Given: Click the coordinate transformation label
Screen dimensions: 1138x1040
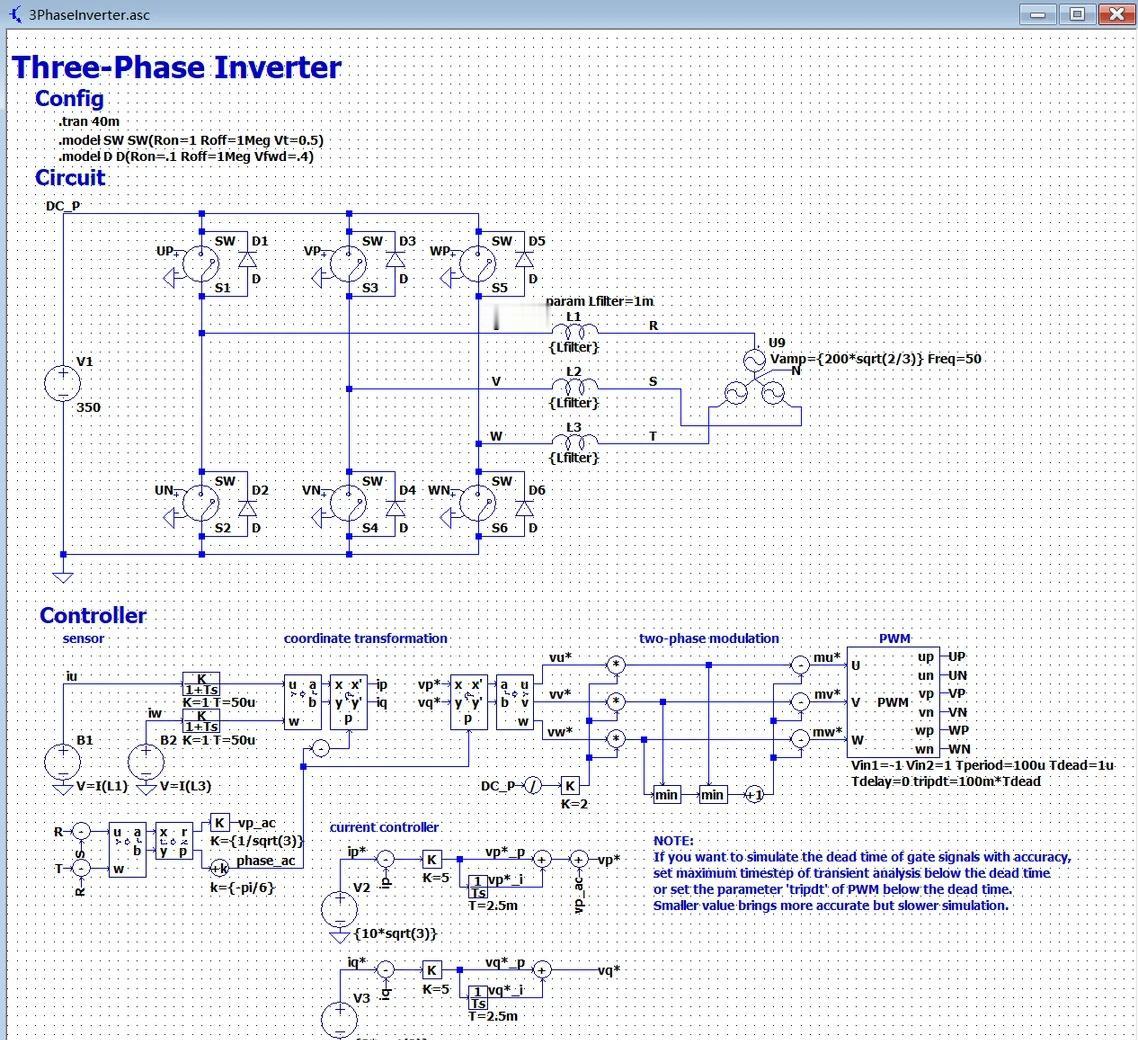Looking at the screenshot, I should [366, 638].
